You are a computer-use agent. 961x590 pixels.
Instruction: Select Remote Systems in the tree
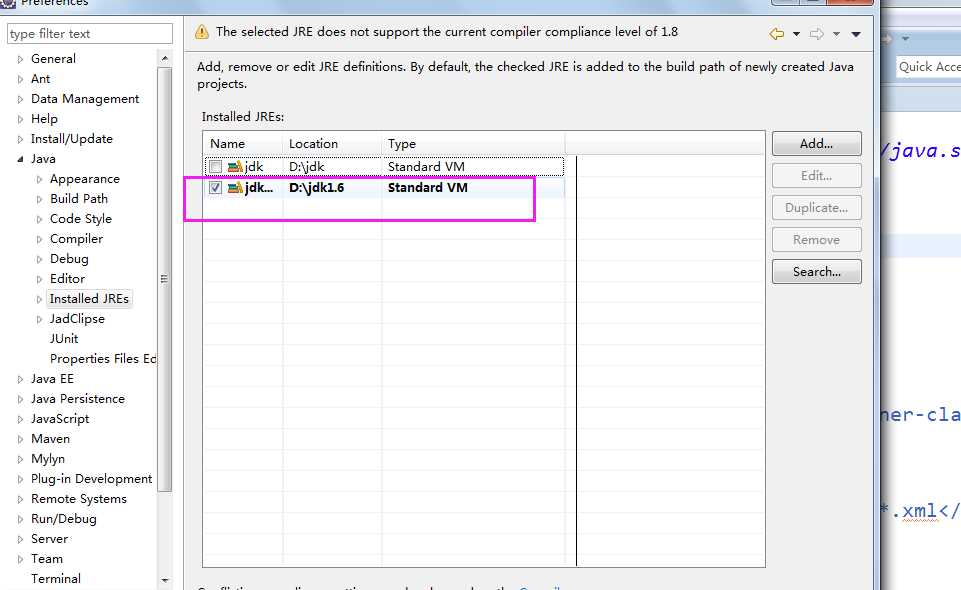click(79, 499)
